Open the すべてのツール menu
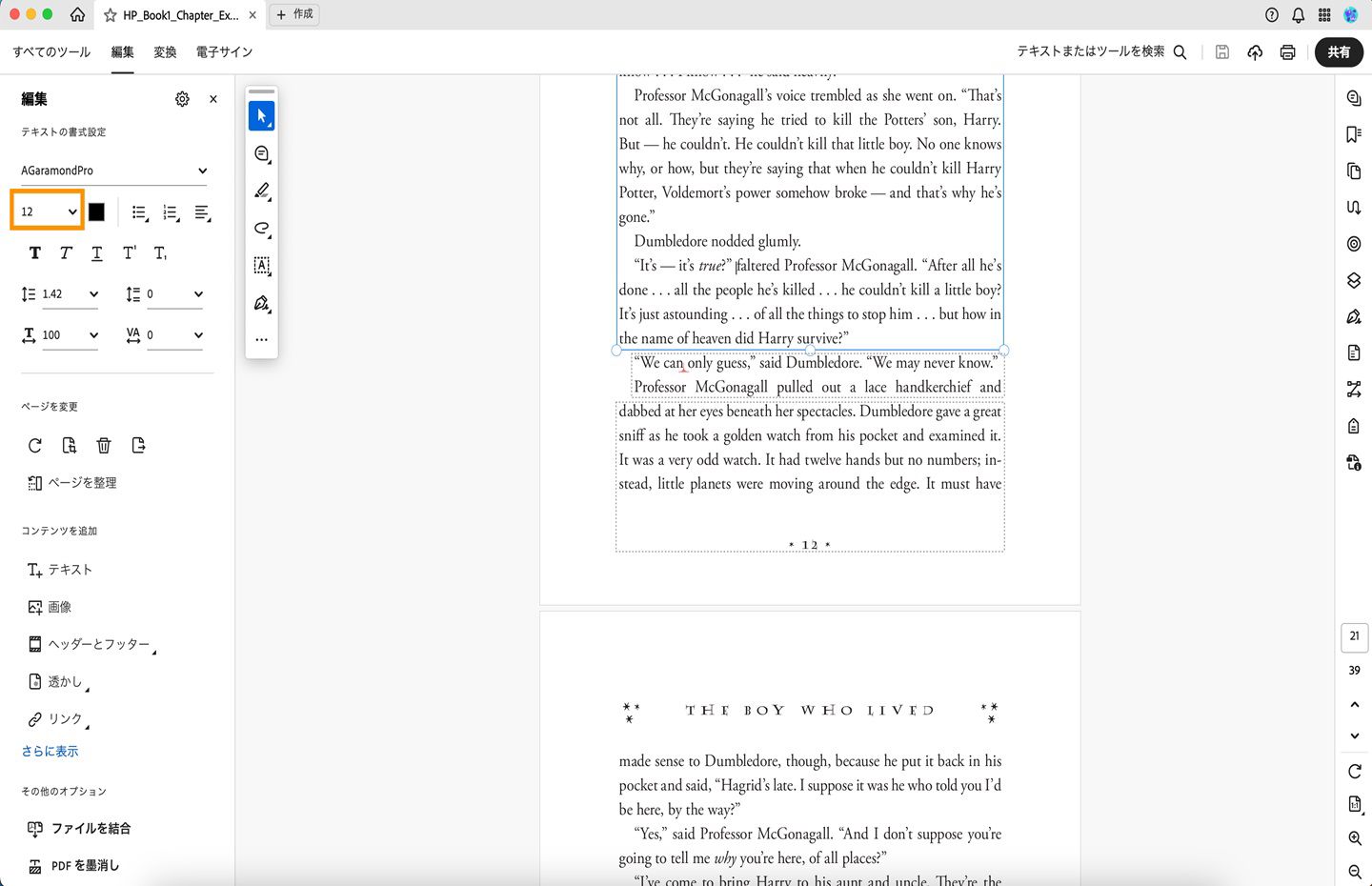Image resolution: width=1372 pixels, height=886 pixels. (50, 52)
